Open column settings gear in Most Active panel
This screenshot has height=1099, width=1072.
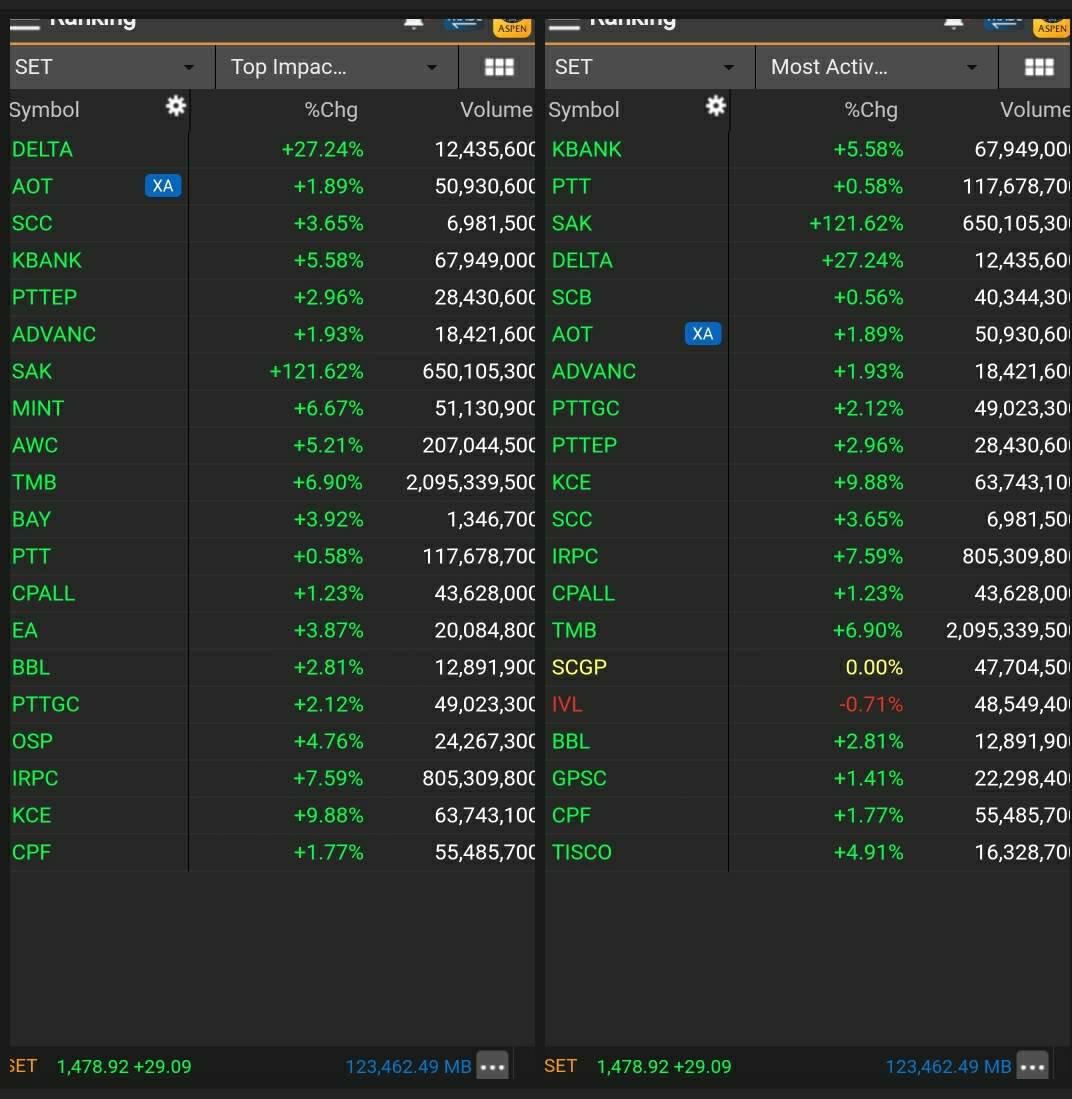tap(716, 106)
